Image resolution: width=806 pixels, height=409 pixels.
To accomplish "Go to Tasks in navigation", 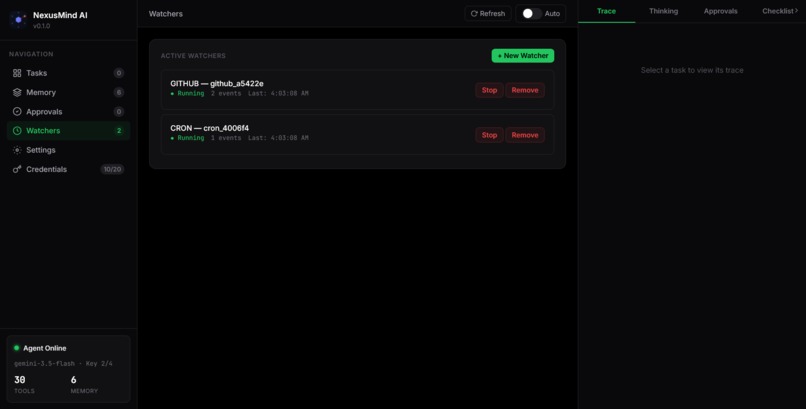I will [x=68, y=73].
